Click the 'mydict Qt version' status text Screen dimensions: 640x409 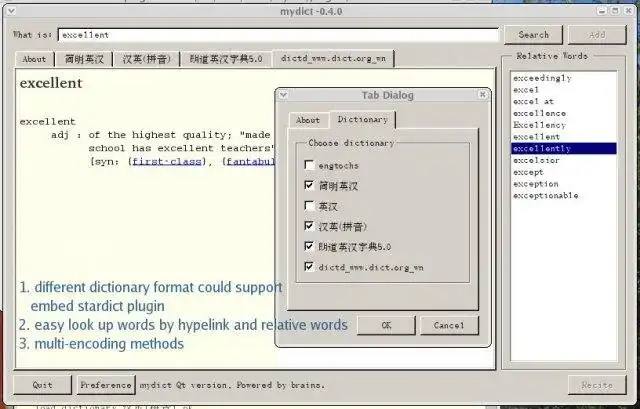click(232, 385)
